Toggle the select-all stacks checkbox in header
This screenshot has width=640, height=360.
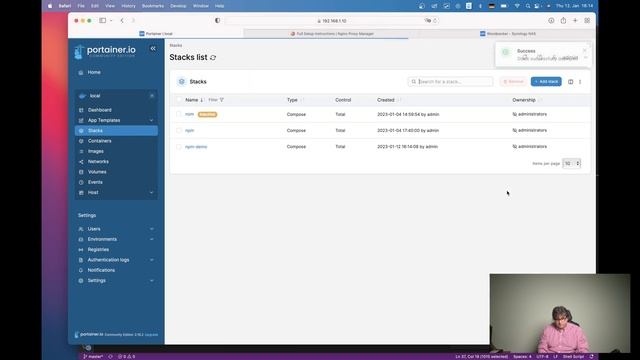[179, 100]
